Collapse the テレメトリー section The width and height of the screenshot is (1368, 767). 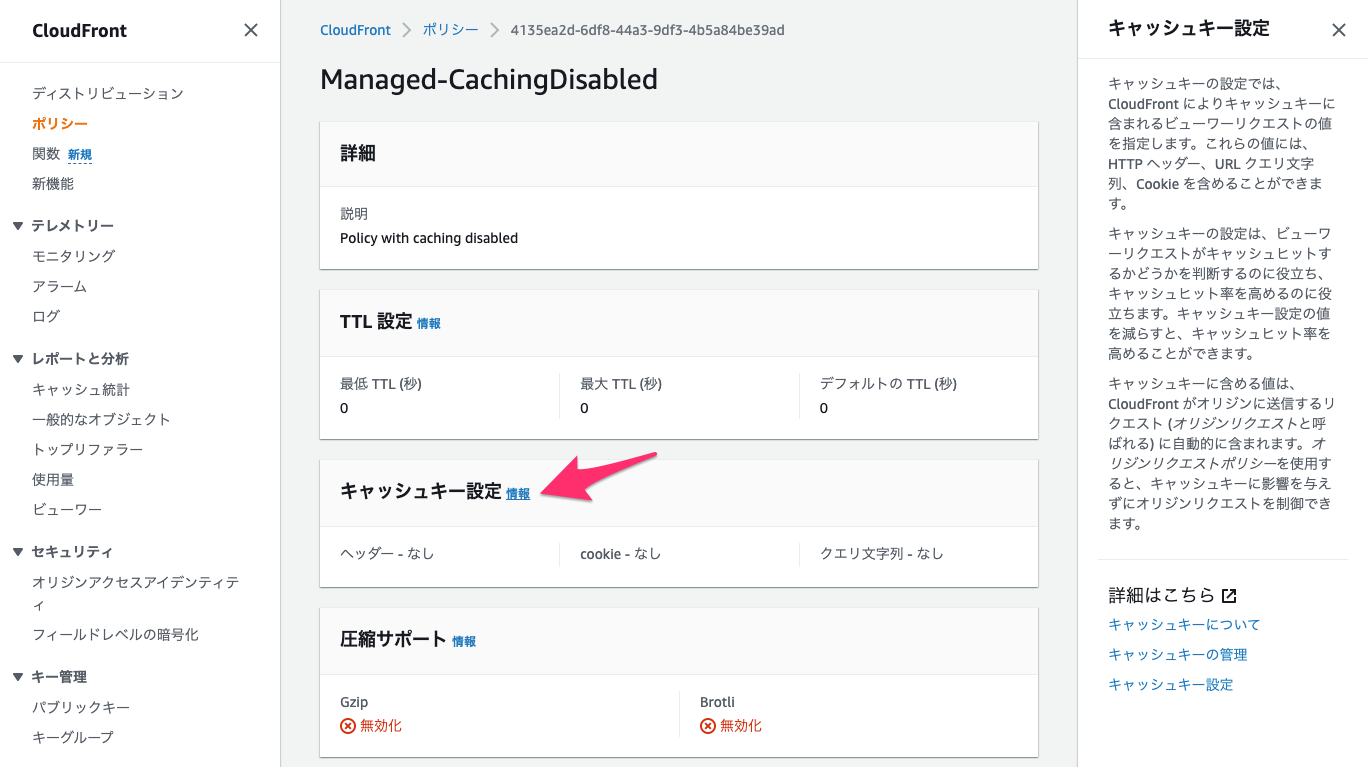18,225
